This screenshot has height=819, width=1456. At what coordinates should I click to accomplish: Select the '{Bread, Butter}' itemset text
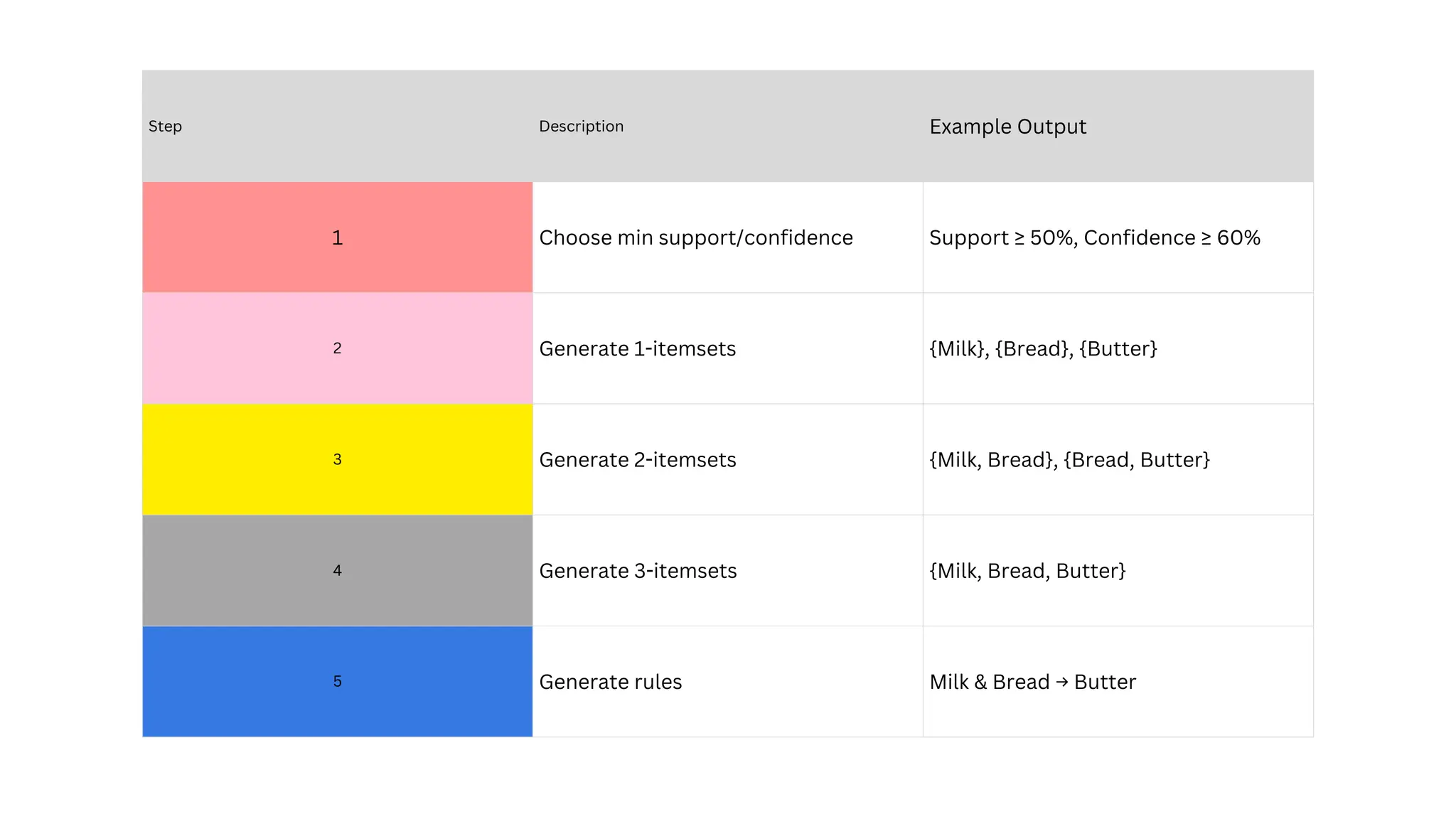[1136, 459]
